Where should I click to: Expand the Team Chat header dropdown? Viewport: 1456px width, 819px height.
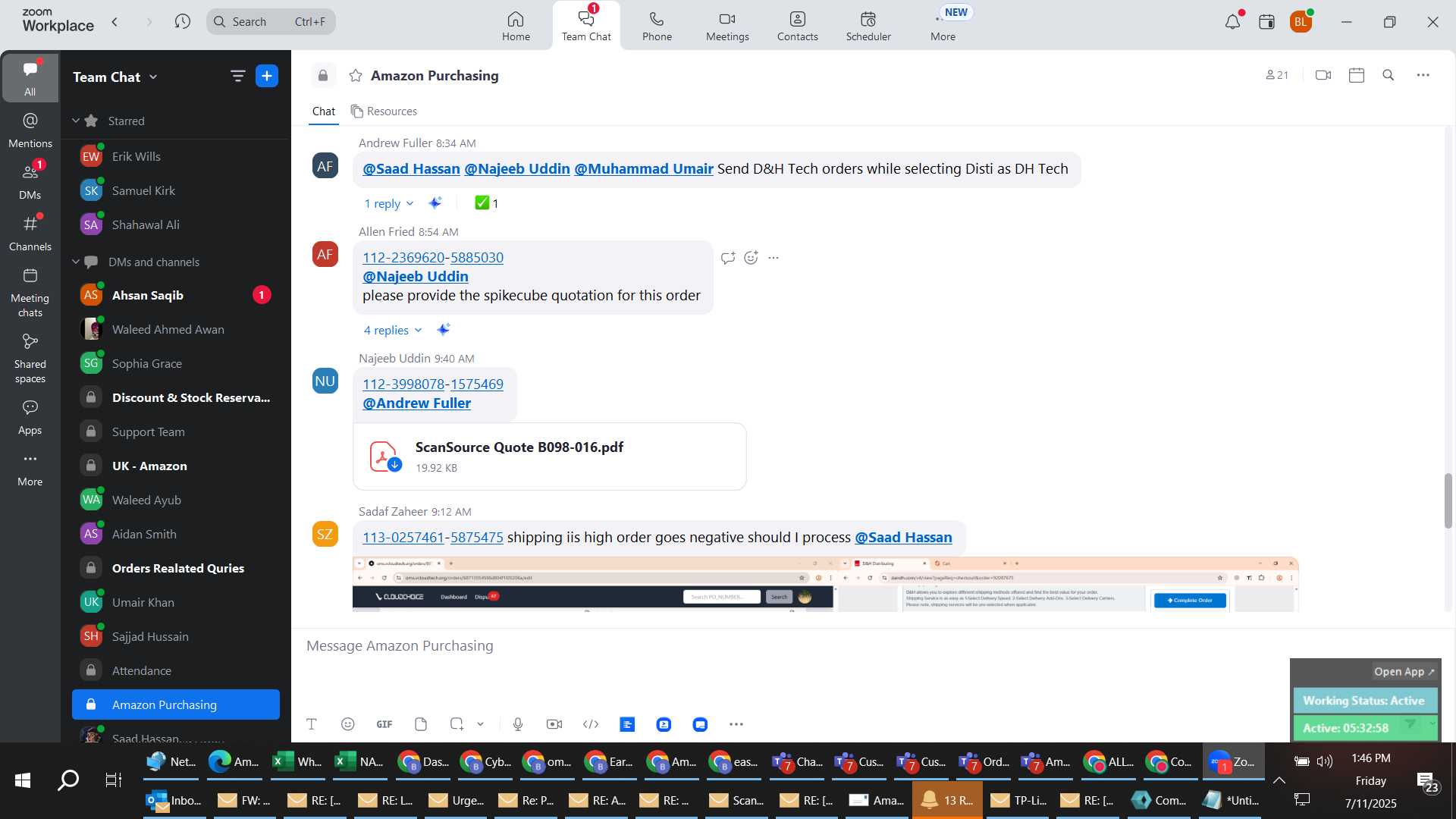(x=115, y=77)
